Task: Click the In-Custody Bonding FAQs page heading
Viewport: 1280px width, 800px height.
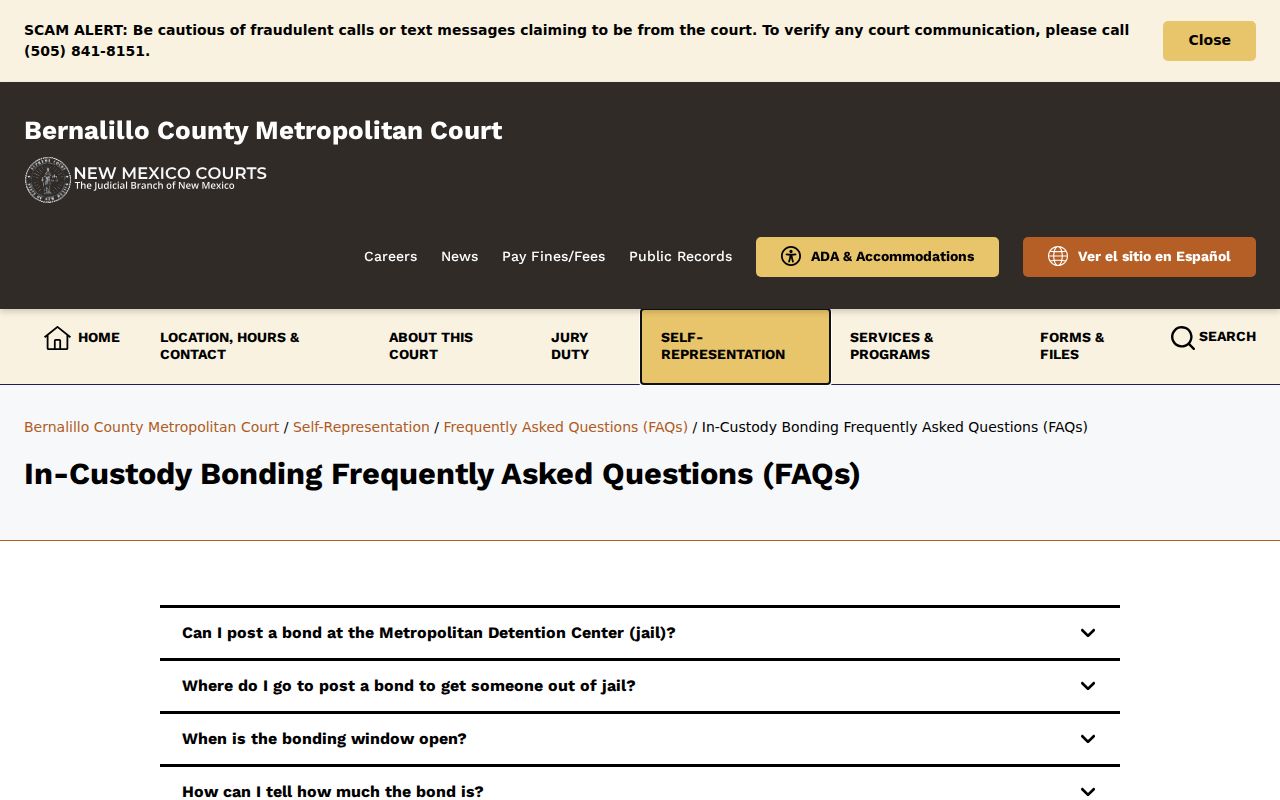Action: point(442,474)
